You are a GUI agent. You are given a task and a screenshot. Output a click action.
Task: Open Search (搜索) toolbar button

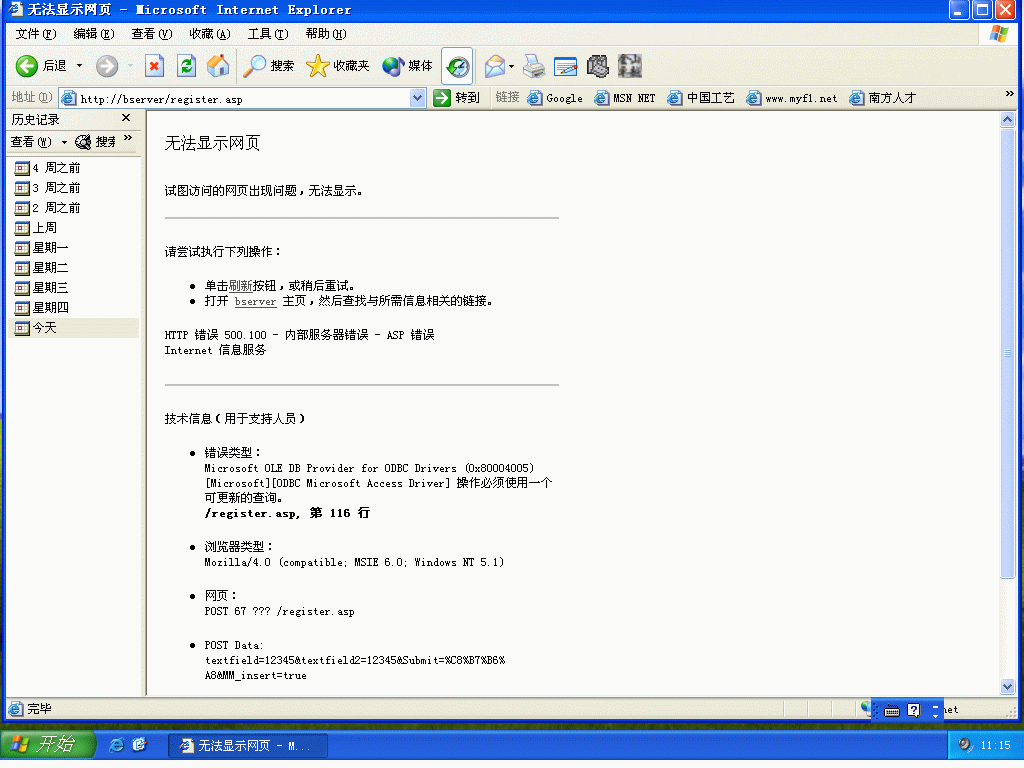click(269, 66)
